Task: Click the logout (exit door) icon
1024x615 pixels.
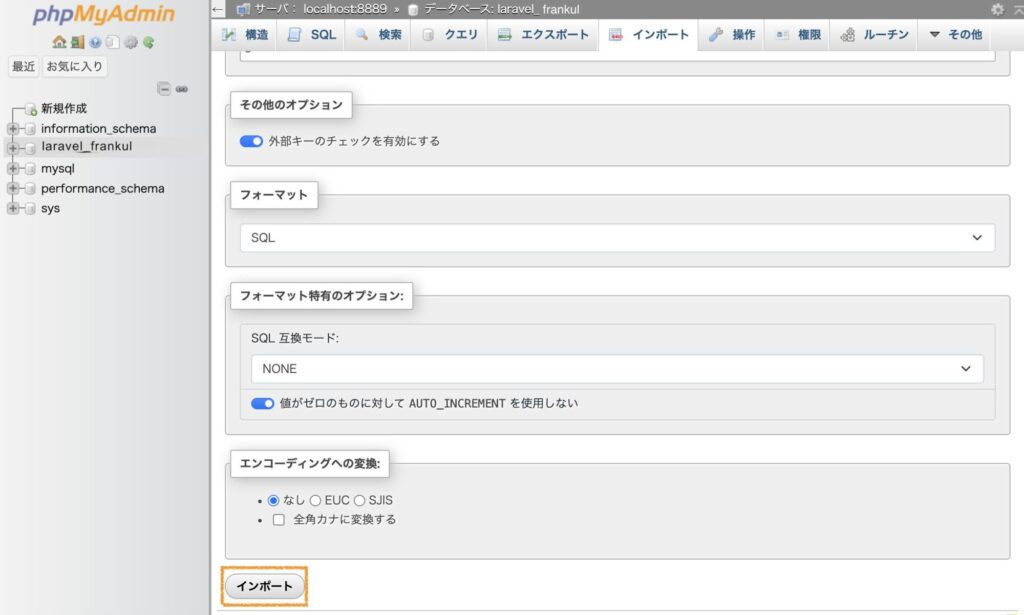Action: (77, 43)
